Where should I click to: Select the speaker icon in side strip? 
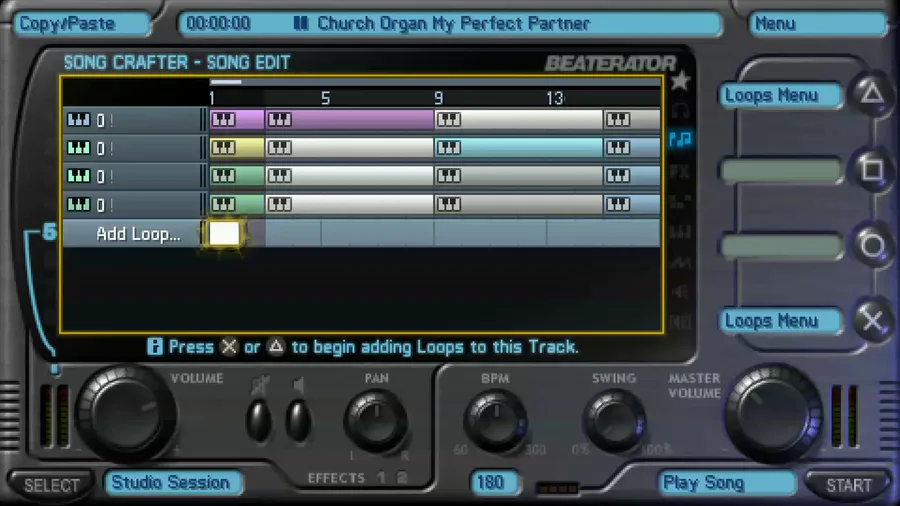tap(680, 292)
